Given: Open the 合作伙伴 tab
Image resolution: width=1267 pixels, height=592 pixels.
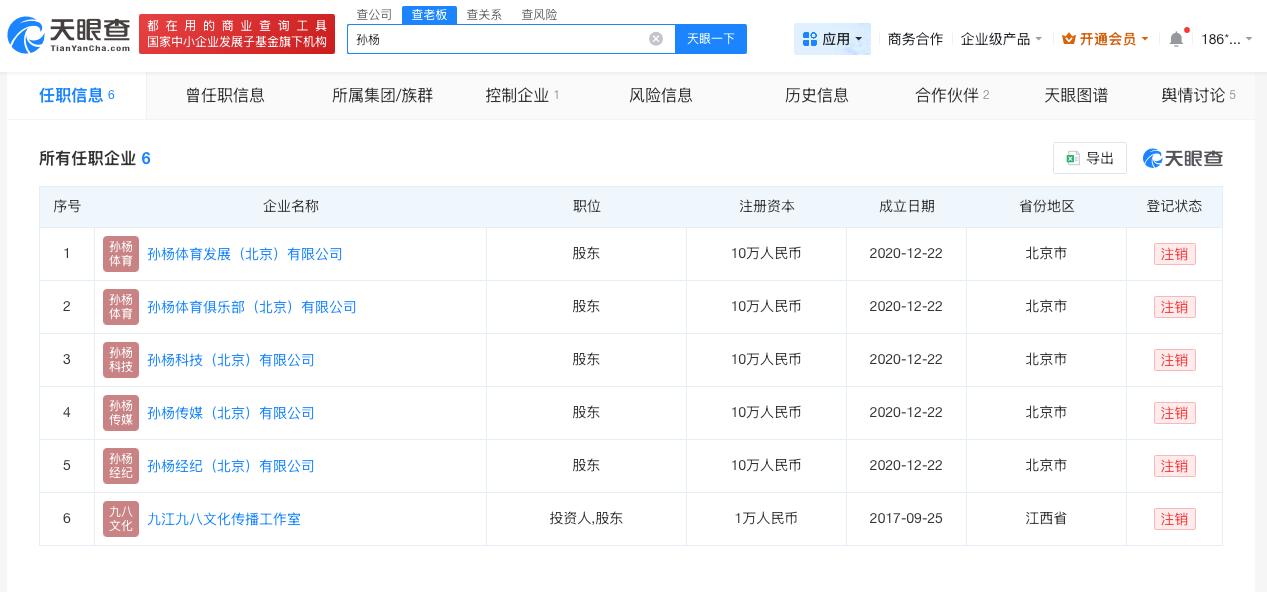Looking at the screenshot, I should tap(952, 96).
